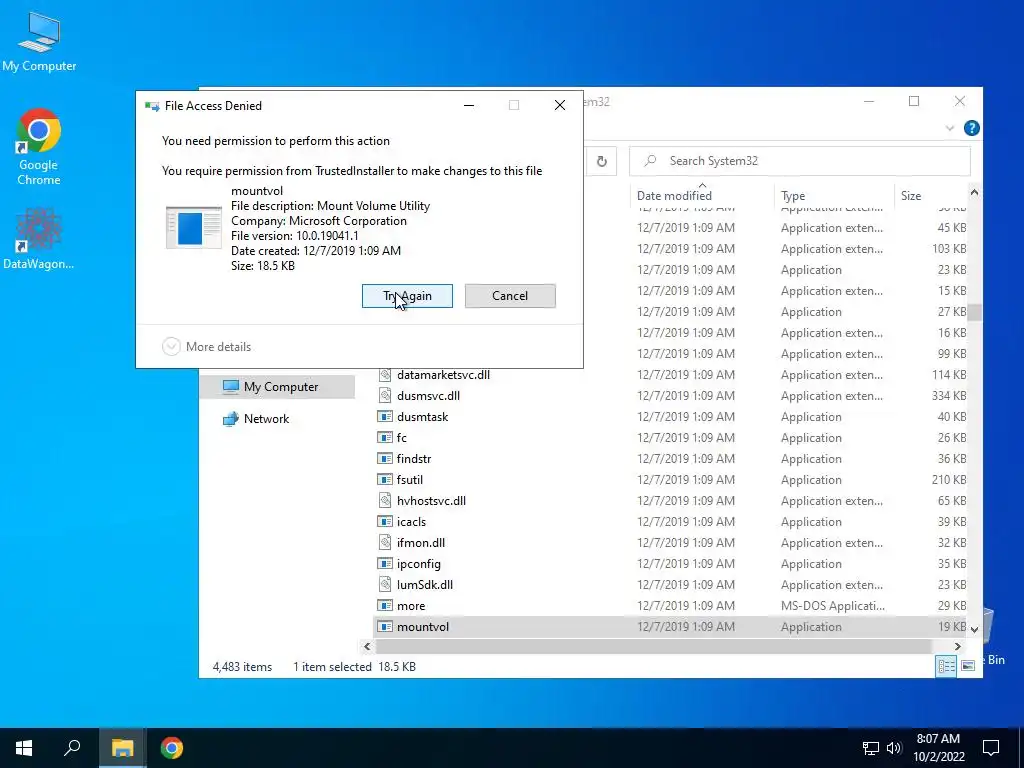Minimize the File Access Denied dialog
This screenshot has width=1024, height=768.
469,105
